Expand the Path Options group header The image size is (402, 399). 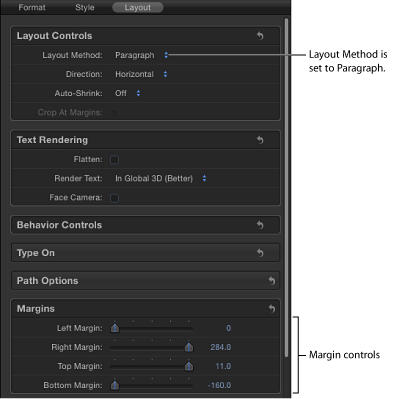pyautogui.click(x=145, y=281)
